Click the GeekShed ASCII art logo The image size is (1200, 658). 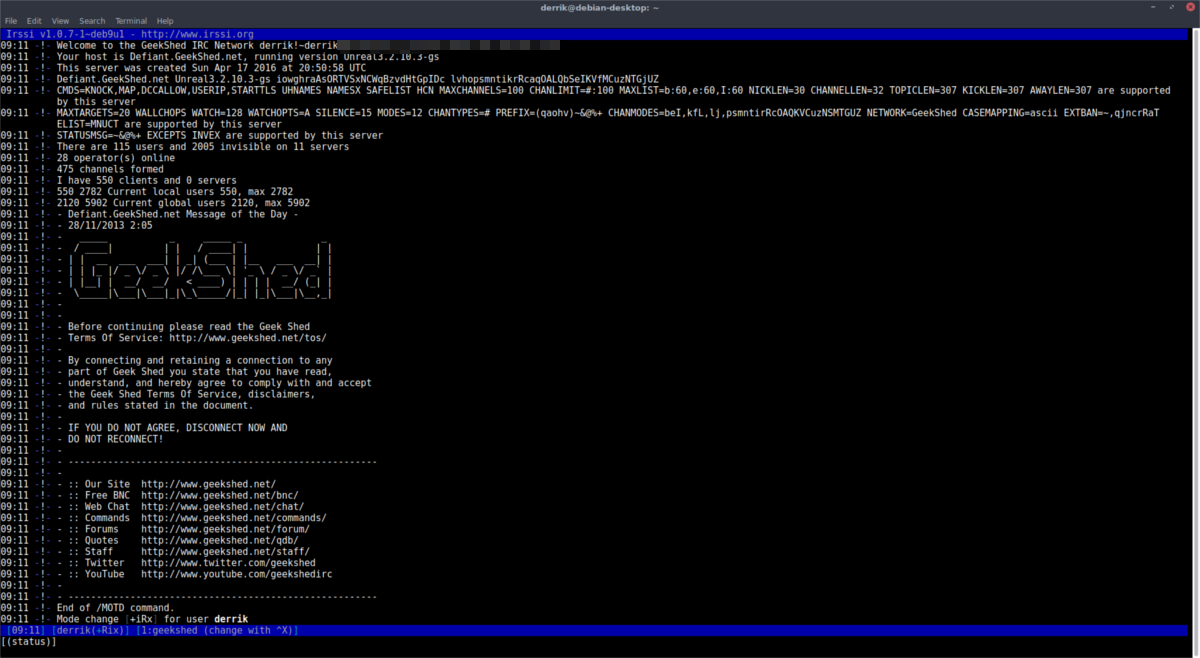coord(200,270)
